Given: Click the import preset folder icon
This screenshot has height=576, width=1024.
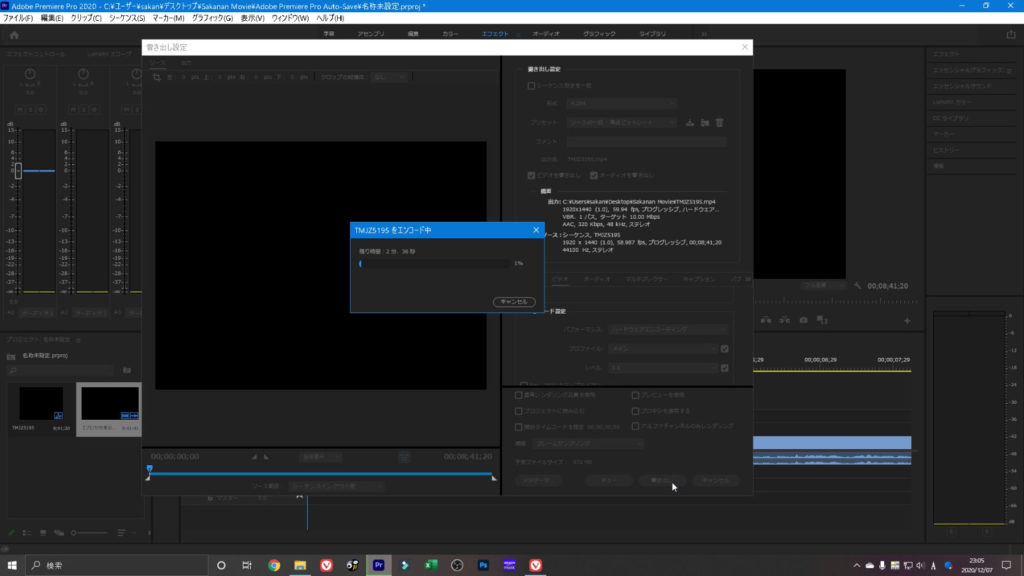Looking at the screenshot, I should point(704,122).
